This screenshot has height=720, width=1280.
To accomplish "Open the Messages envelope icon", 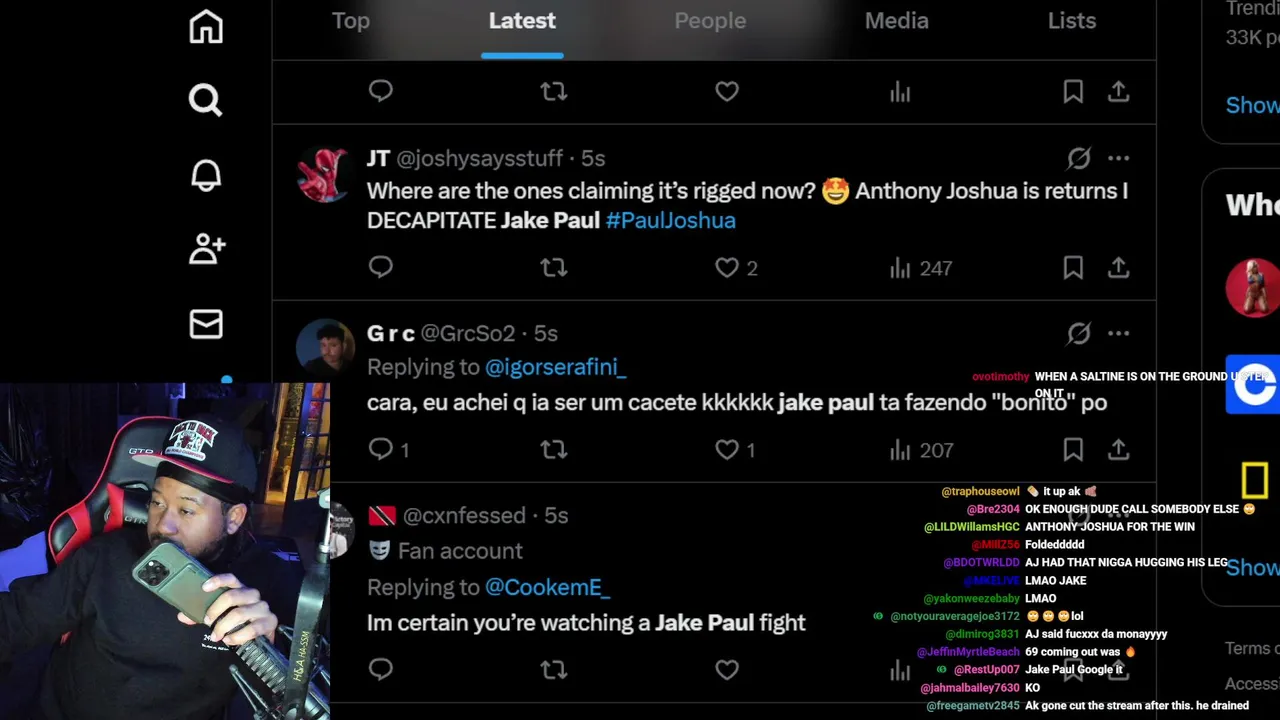I will tap(206, 324).
